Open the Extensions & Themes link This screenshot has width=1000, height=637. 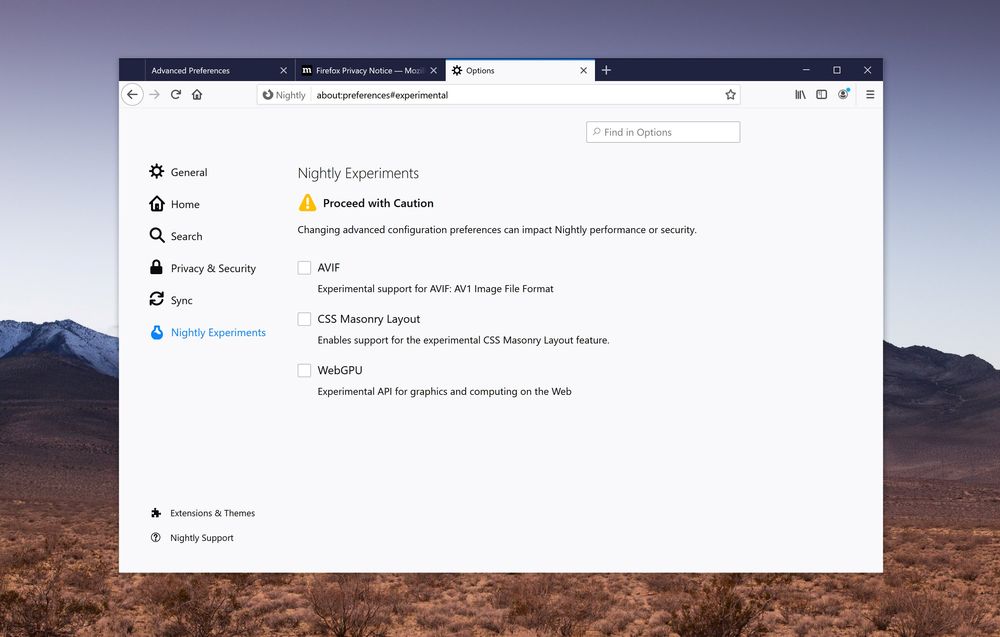pos(211,513)
